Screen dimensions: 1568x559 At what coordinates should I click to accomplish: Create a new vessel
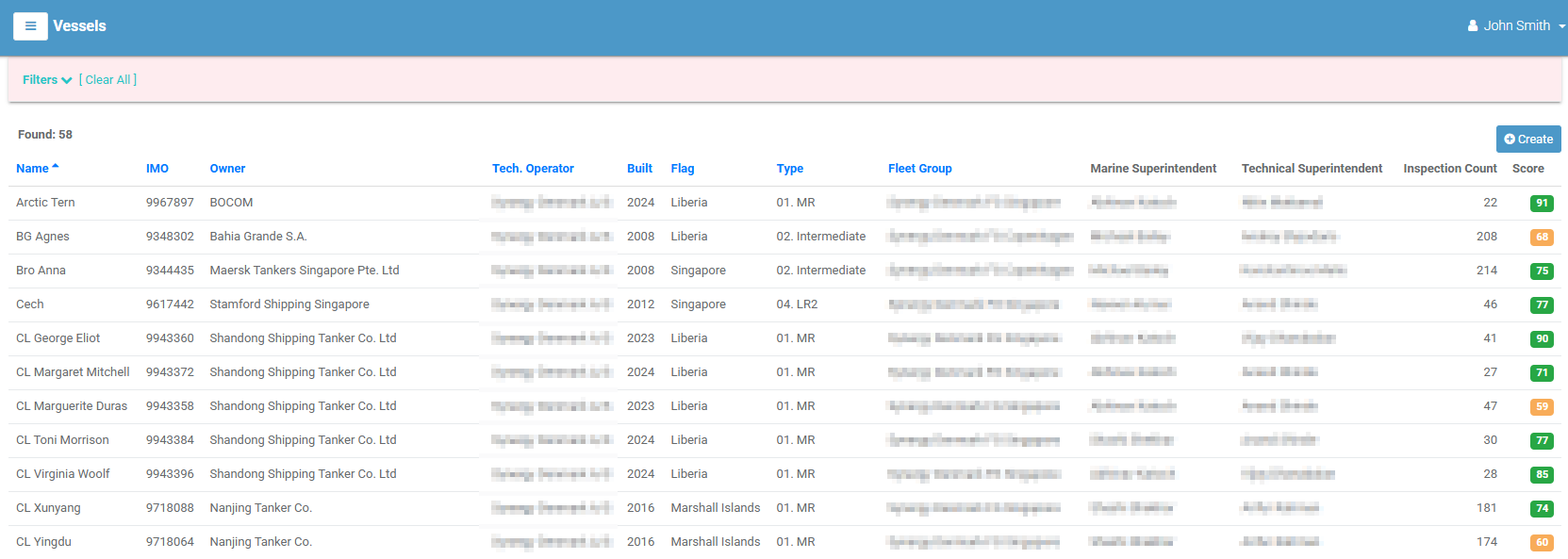click(x=1528, y=139)
